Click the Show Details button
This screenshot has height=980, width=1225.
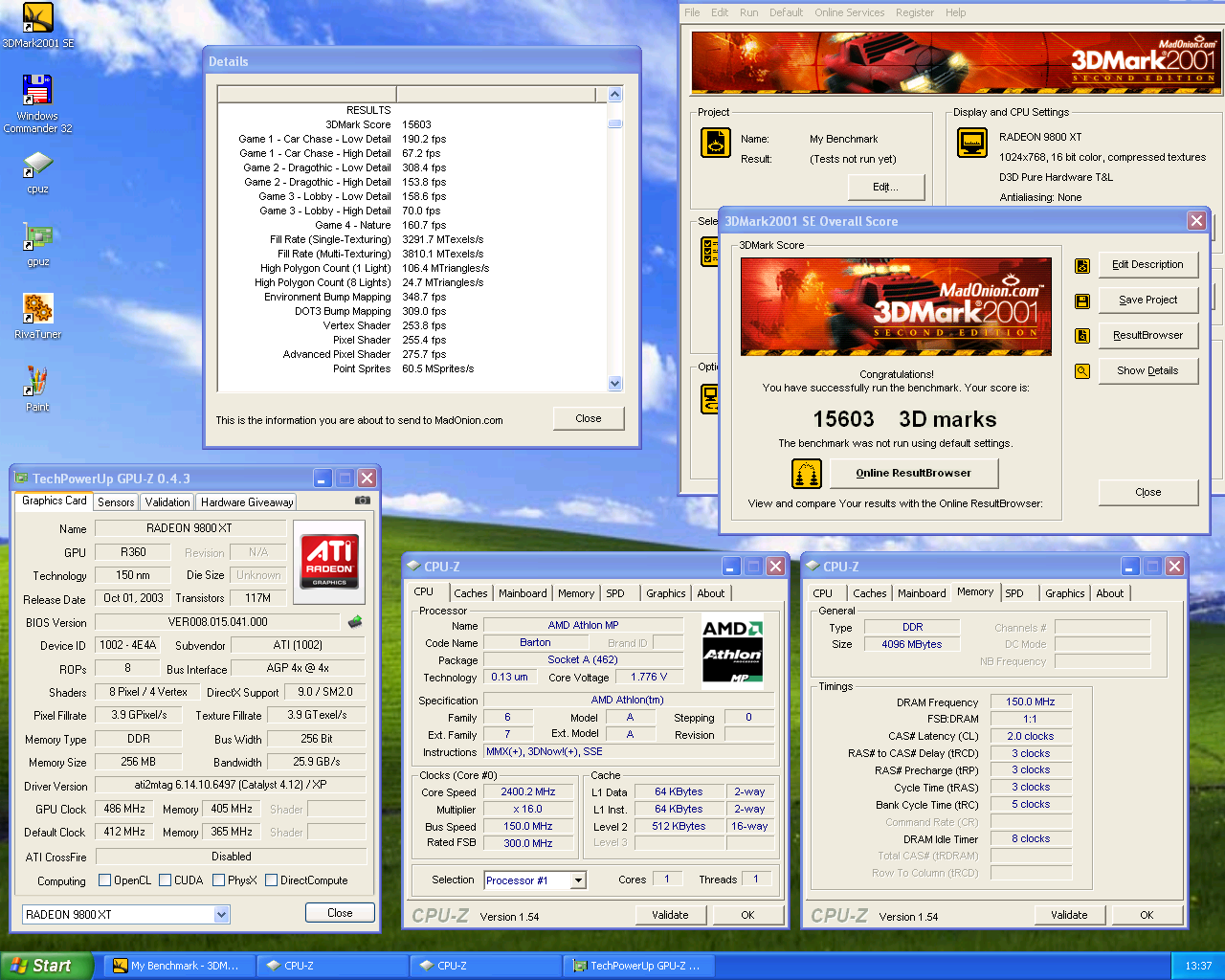click(x=1147, y=371)
